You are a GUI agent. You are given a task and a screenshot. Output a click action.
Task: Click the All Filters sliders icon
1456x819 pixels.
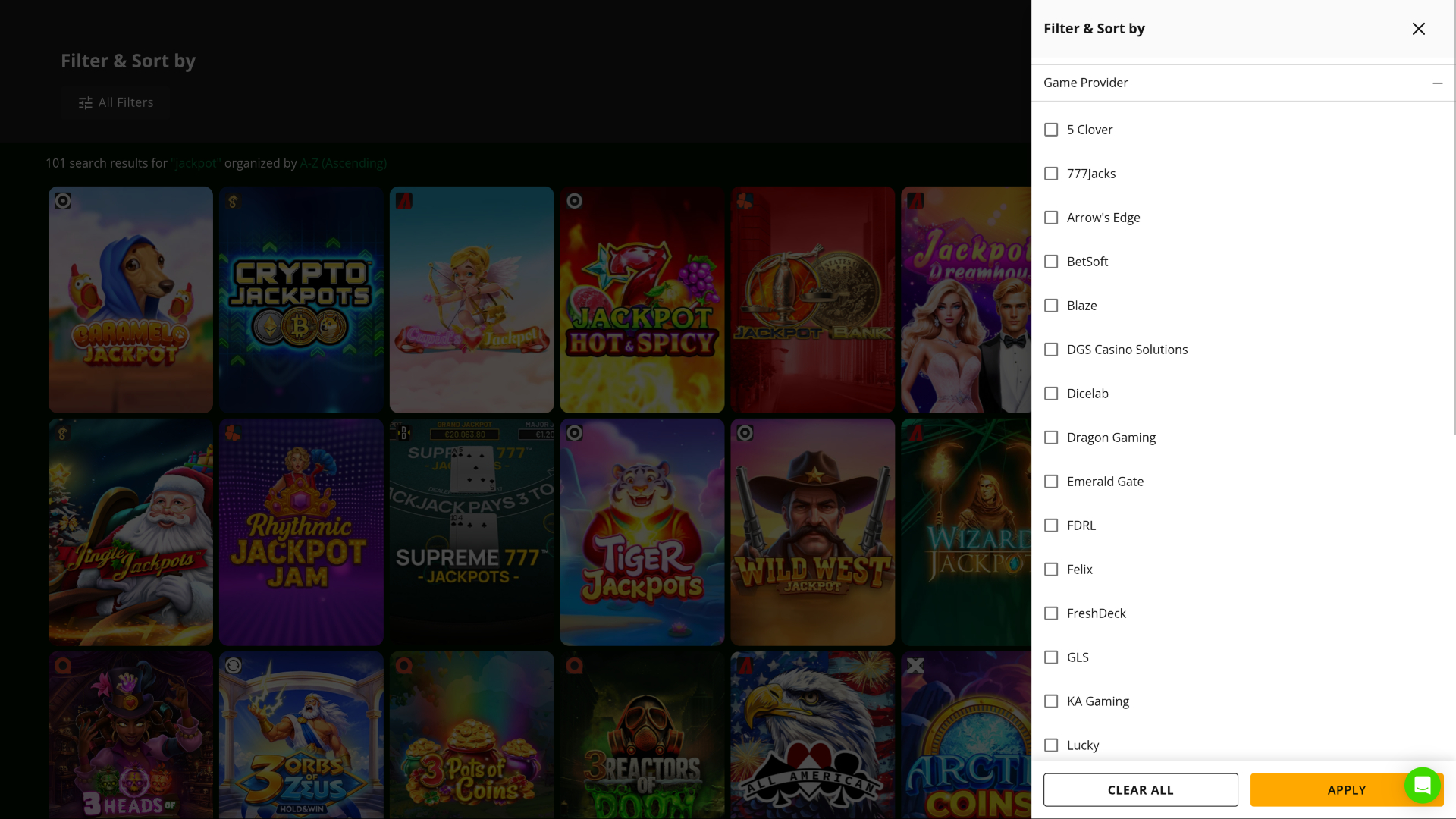point(86,102)
